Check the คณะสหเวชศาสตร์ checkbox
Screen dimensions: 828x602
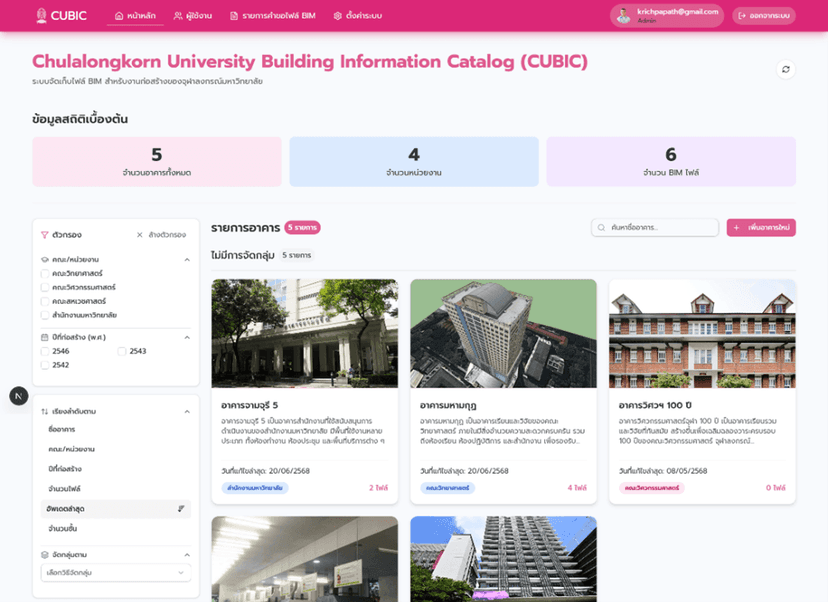[45, 302]
